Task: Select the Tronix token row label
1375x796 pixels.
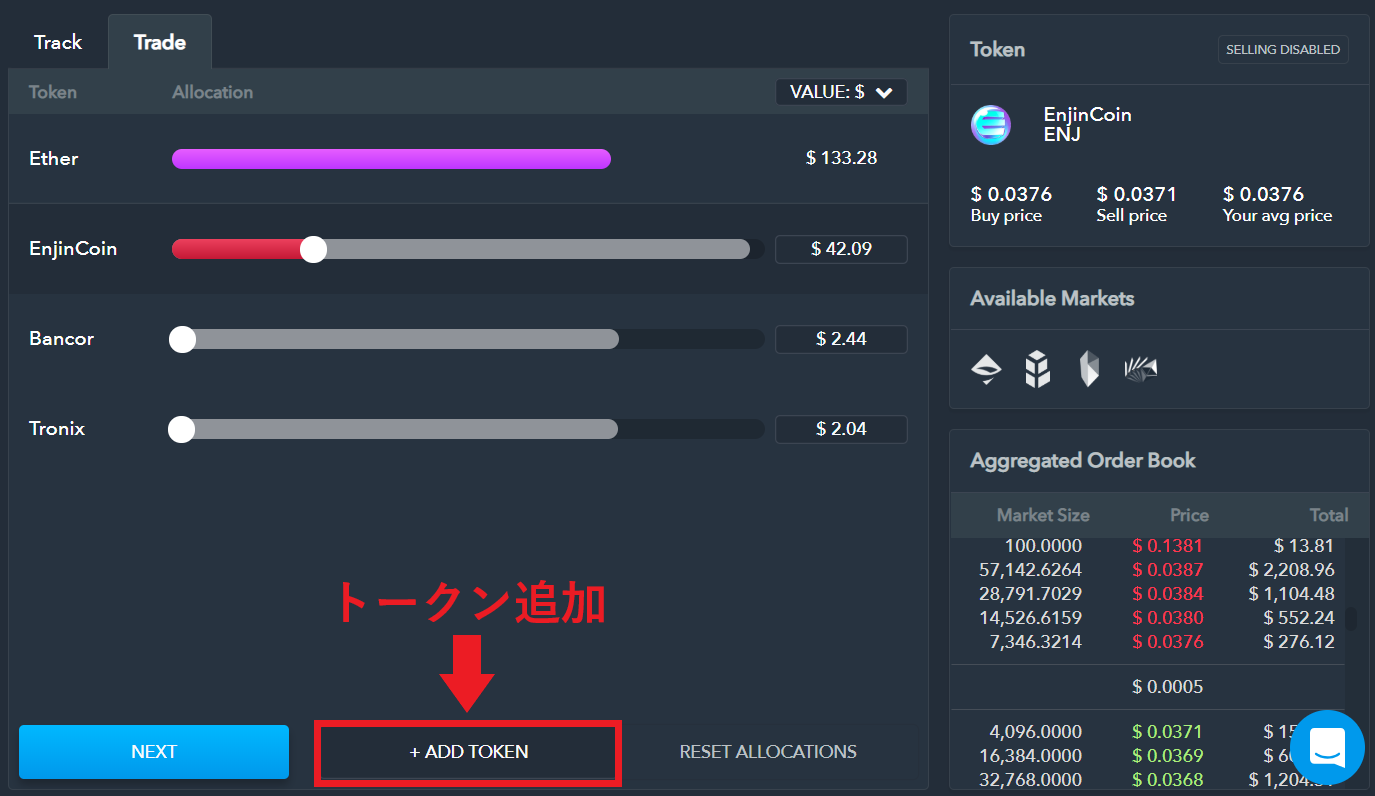Action: click(x=57, y=429)
